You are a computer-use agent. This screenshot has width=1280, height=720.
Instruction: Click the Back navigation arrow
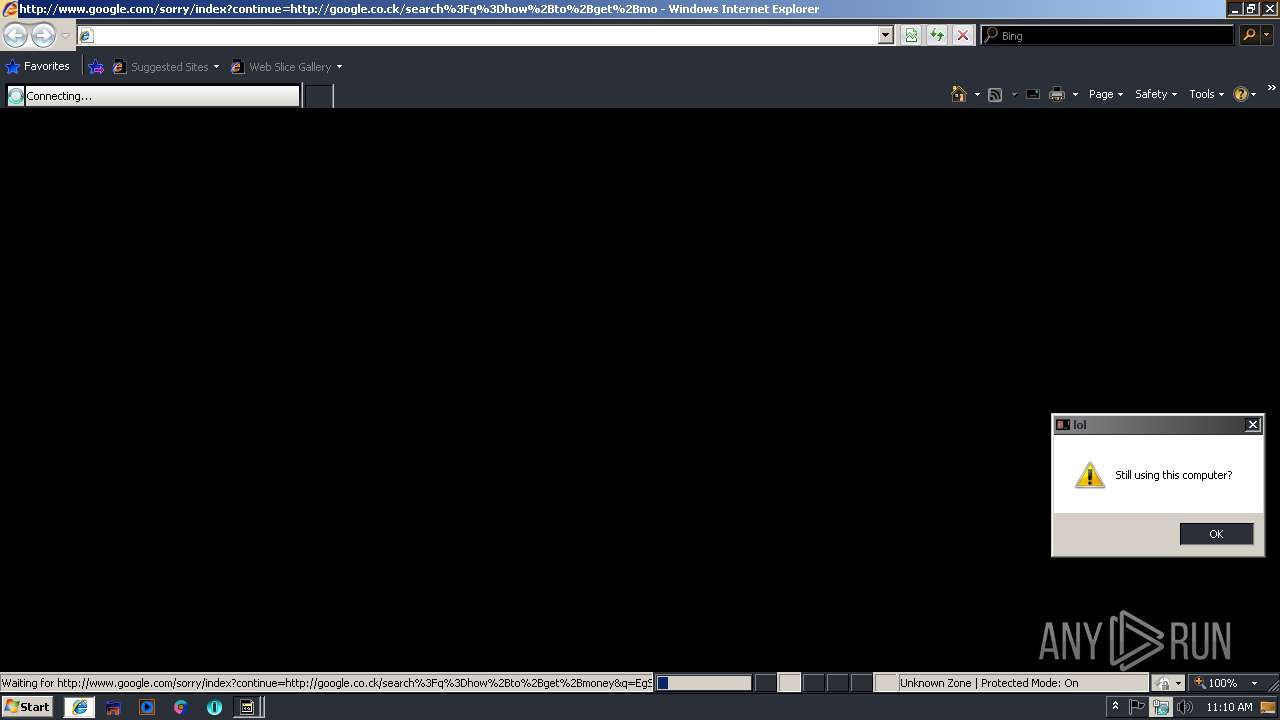point(15,36)
